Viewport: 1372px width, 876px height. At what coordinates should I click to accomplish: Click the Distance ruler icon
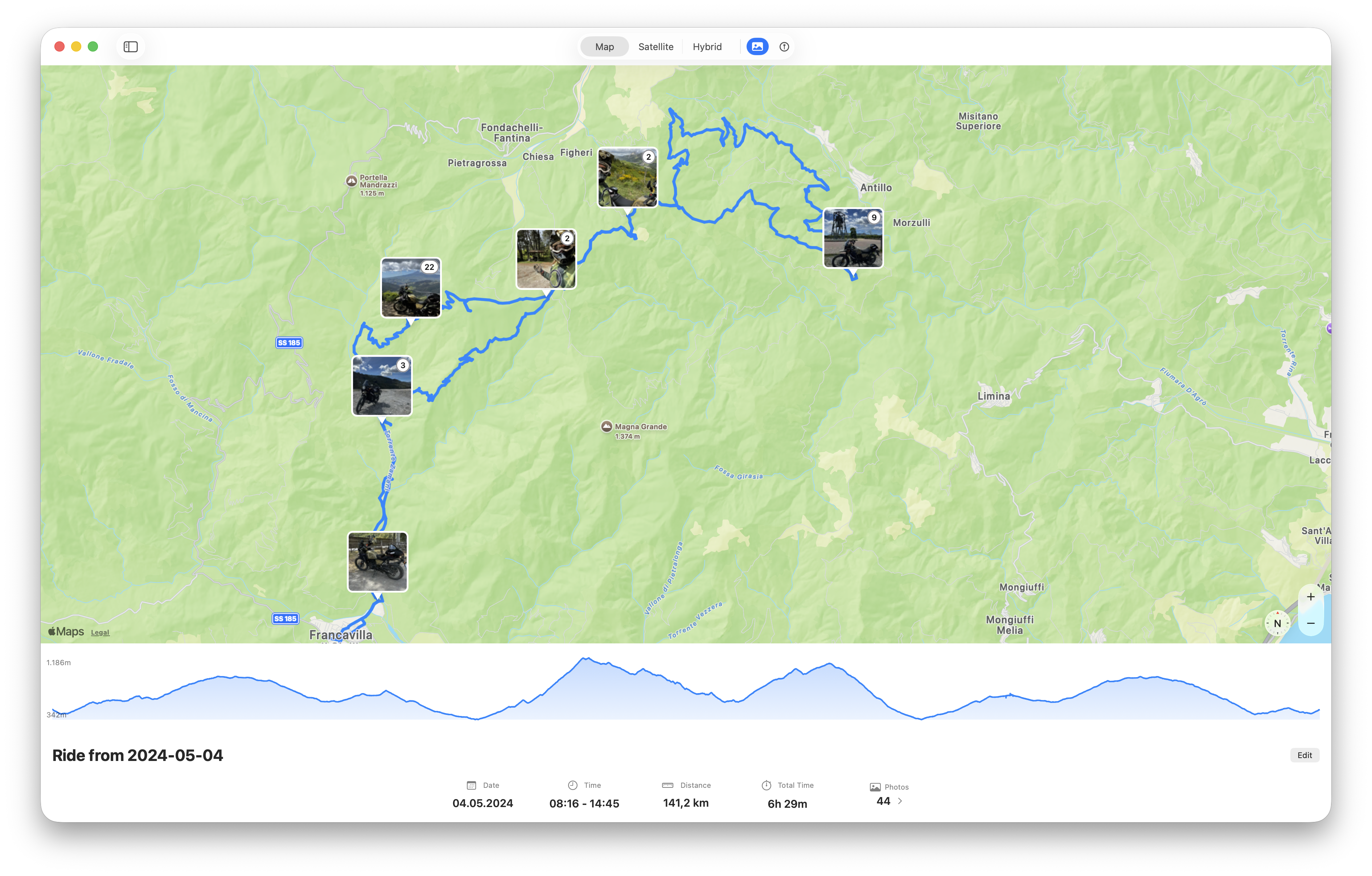pyautogui.click(x=668, y=785)
